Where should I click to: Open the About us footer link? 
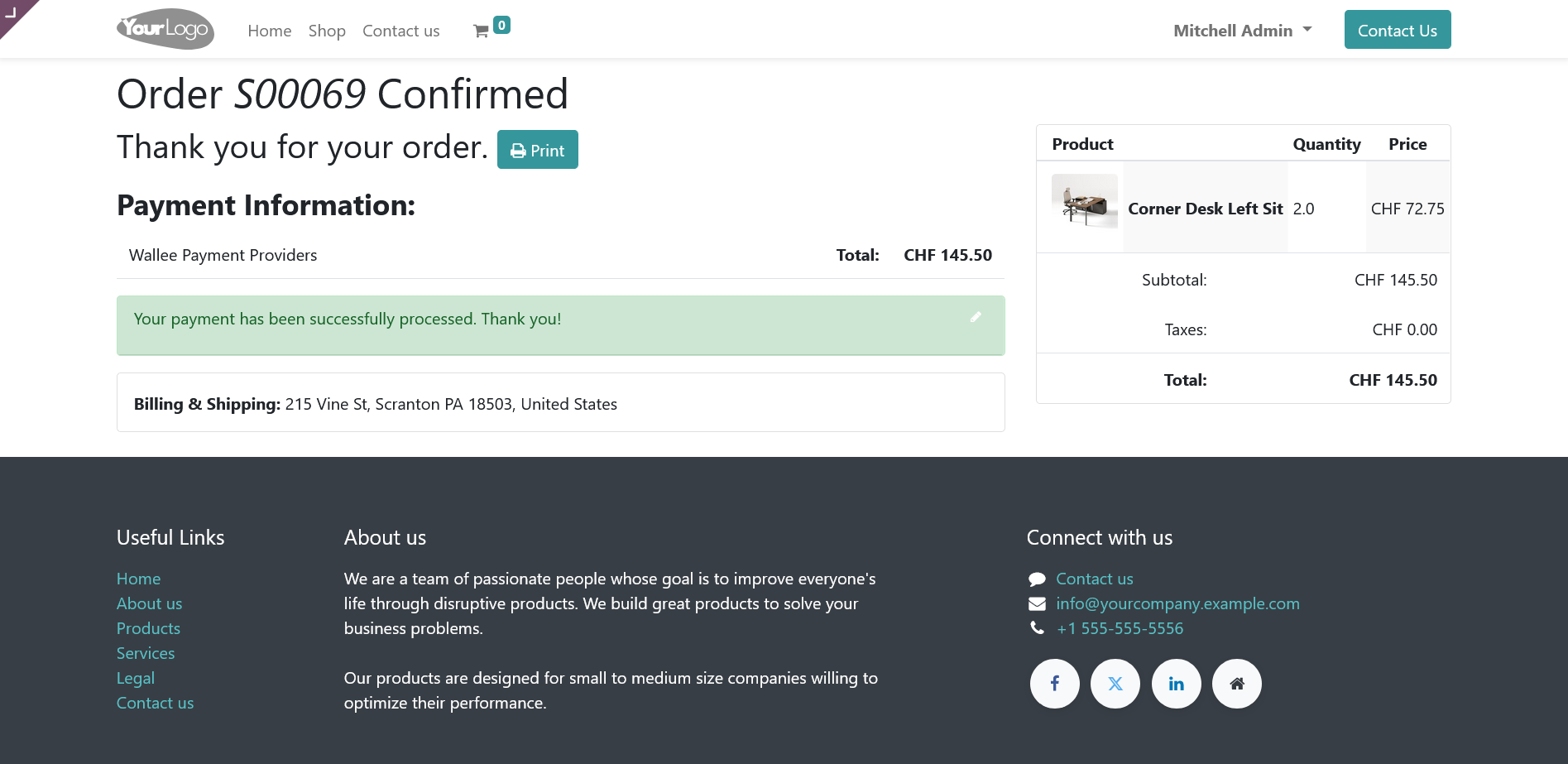[x=149, y=603]
